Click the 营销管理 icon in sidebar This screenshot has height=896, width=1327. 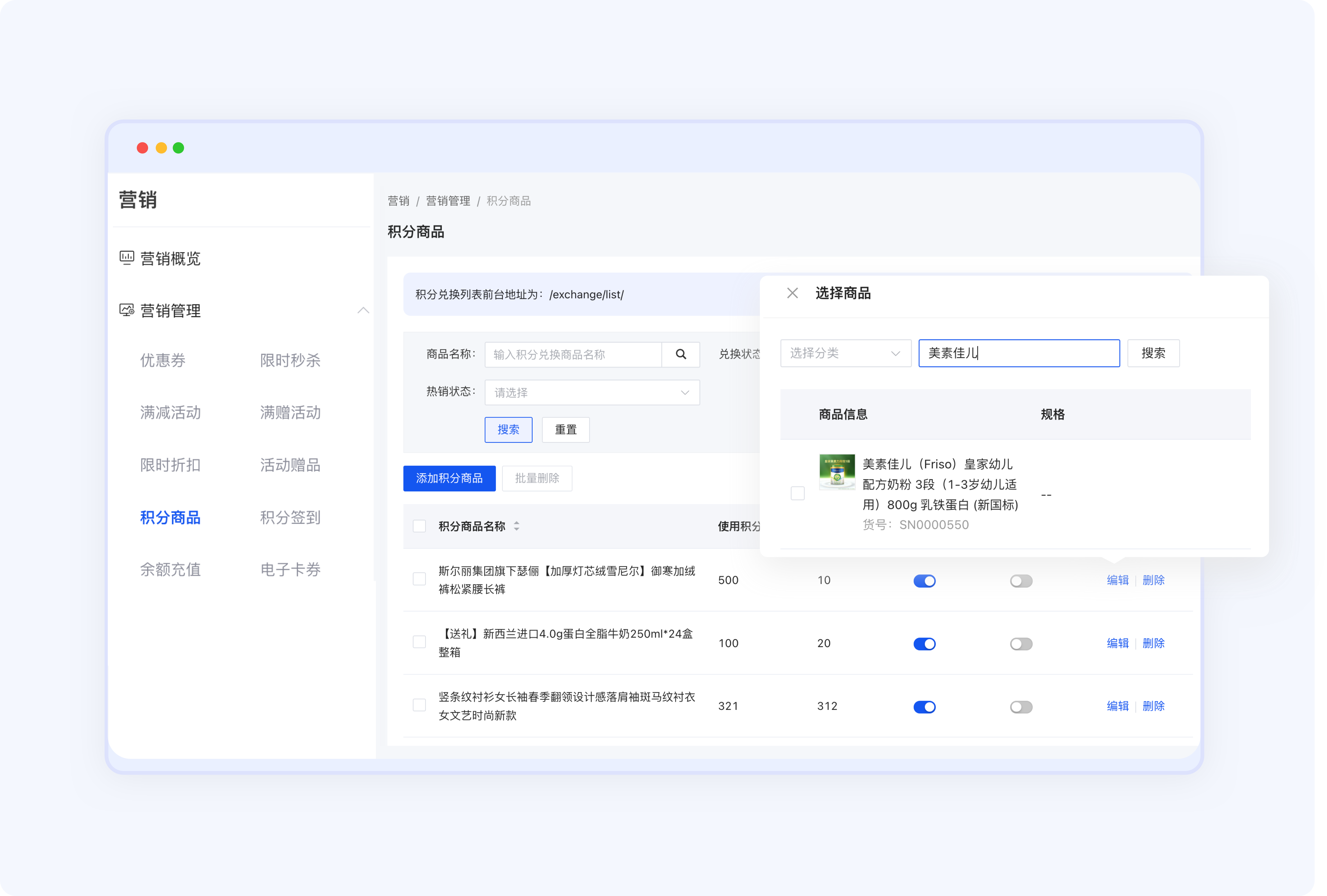click(127, 310)
